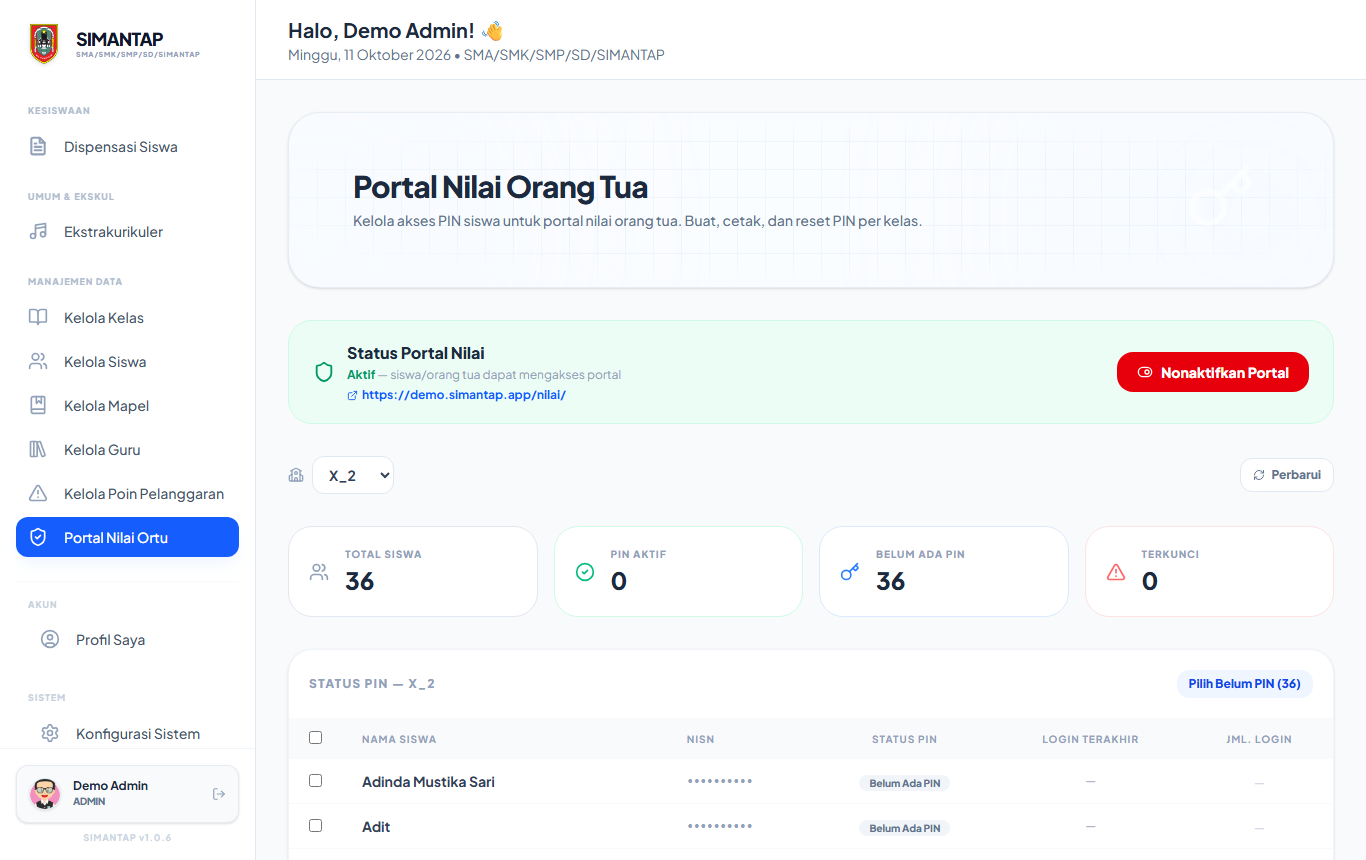
Task: Open Dispensasi Siswa menu
Action: pos(127,147)
